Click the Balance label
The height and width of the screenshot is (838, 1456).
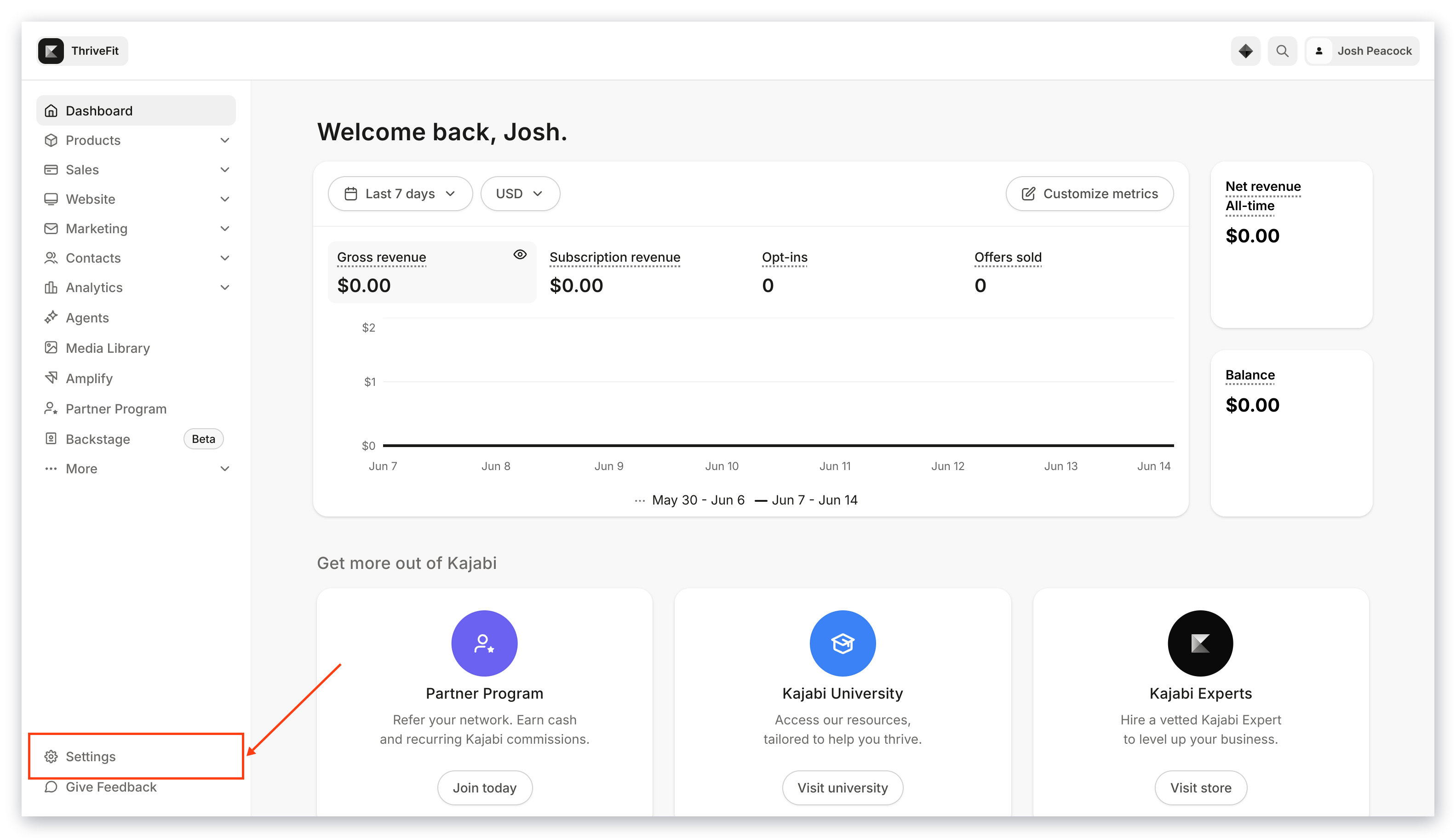point(1250,375)
